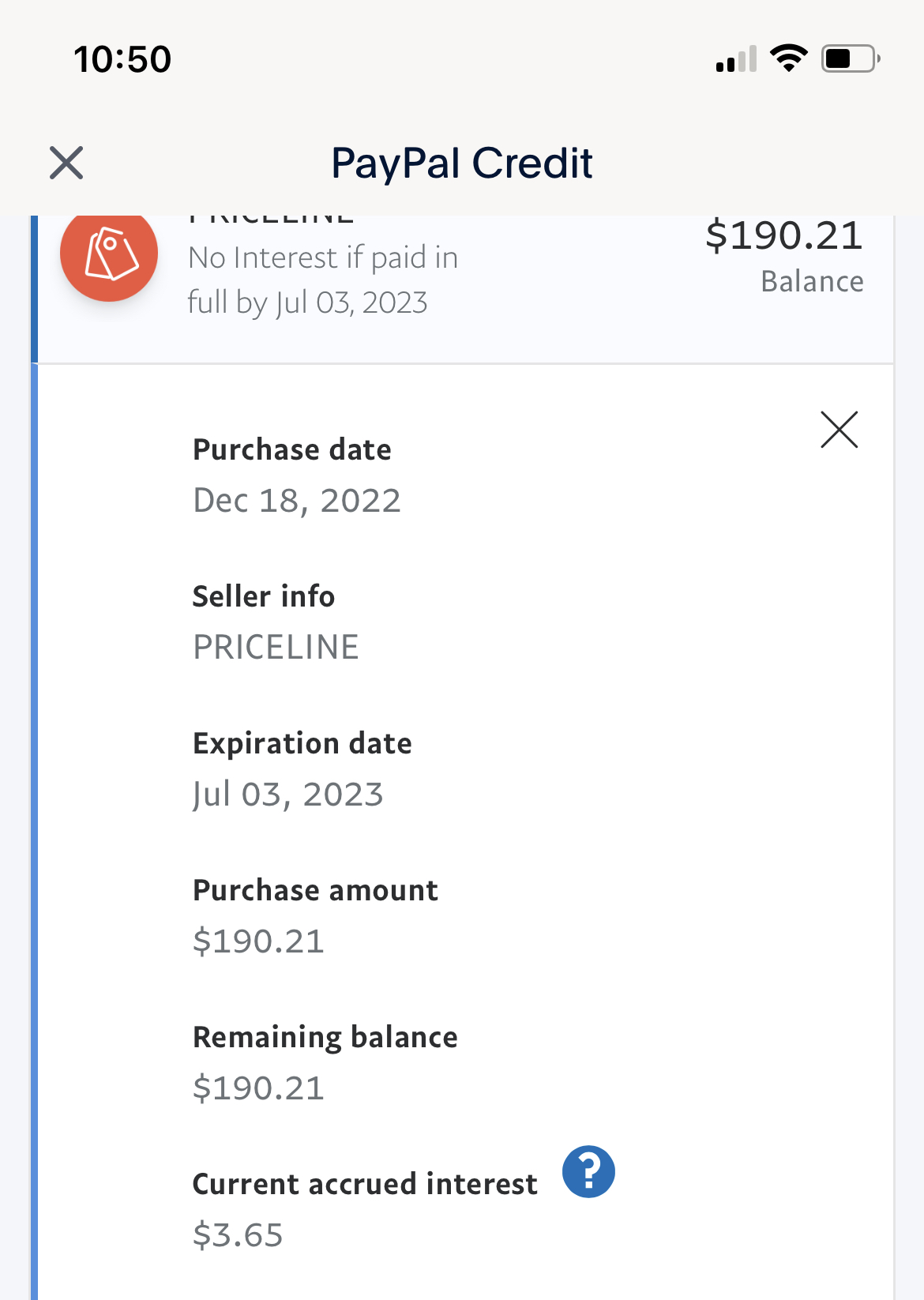Screen dimensions: 924x1300
Task: Tap the Expiration date label
Action: click(x=302, y=743)
